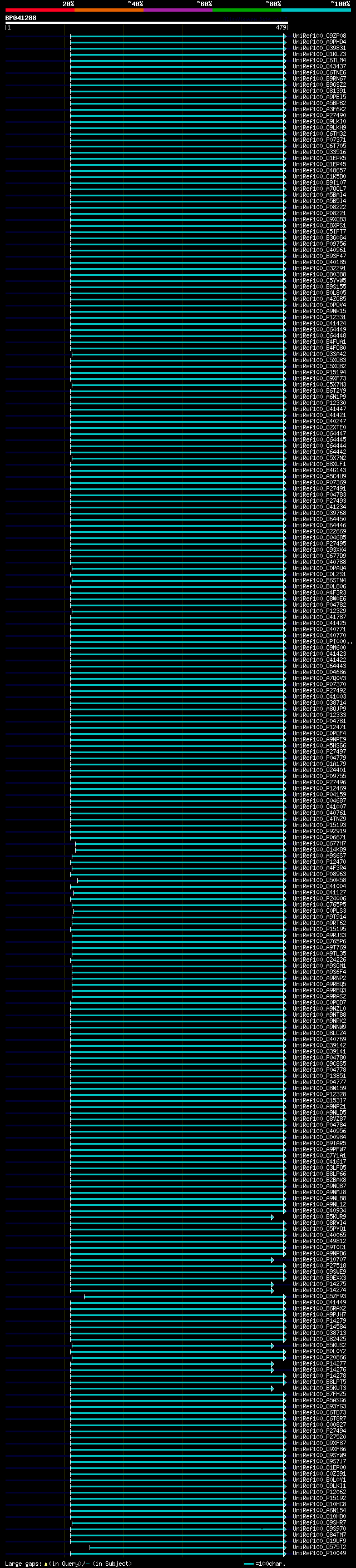The image size is (356, 1568).
Task: Open hit UniRef100_B9RN67
Action: pyautogui.click(x=319, y=78)
